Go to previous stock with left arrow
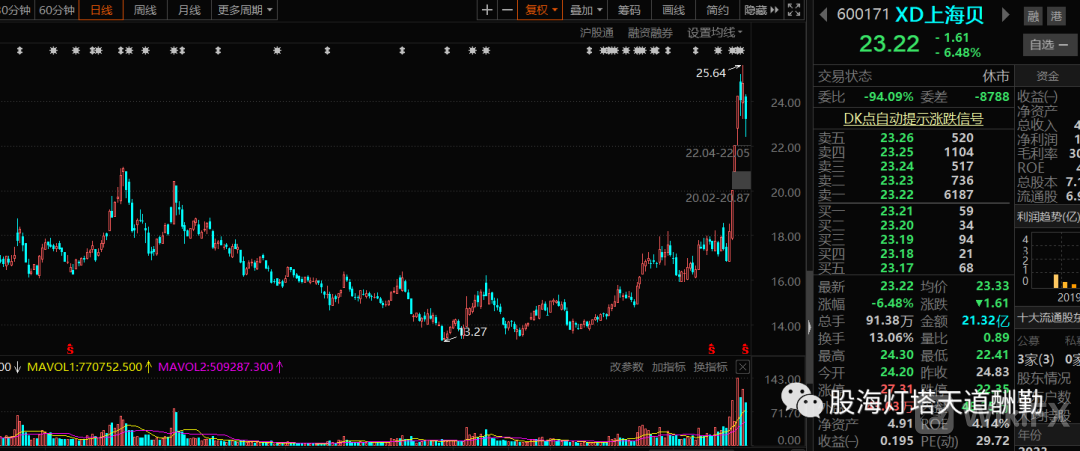 pyautogui.click(x=823, y=14)
